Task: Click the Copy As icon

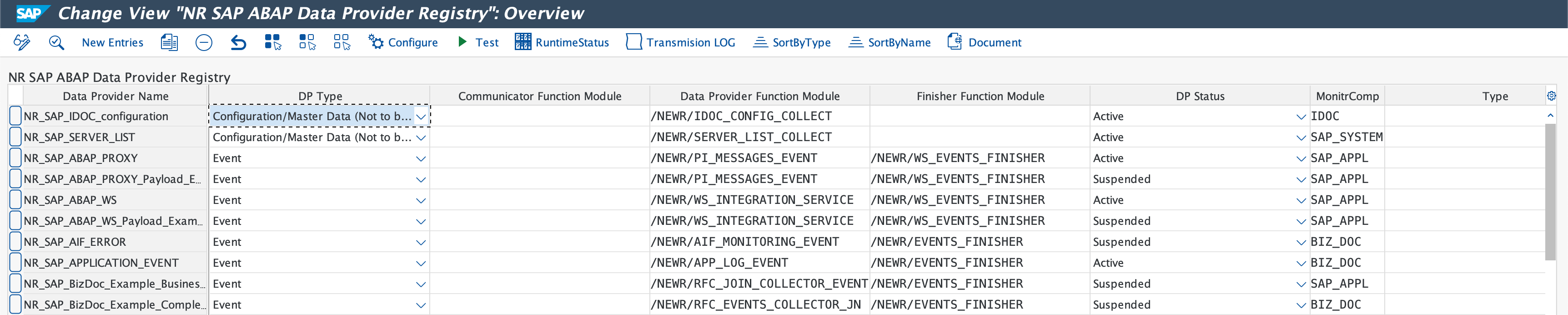Action: (x=169, y=42)
